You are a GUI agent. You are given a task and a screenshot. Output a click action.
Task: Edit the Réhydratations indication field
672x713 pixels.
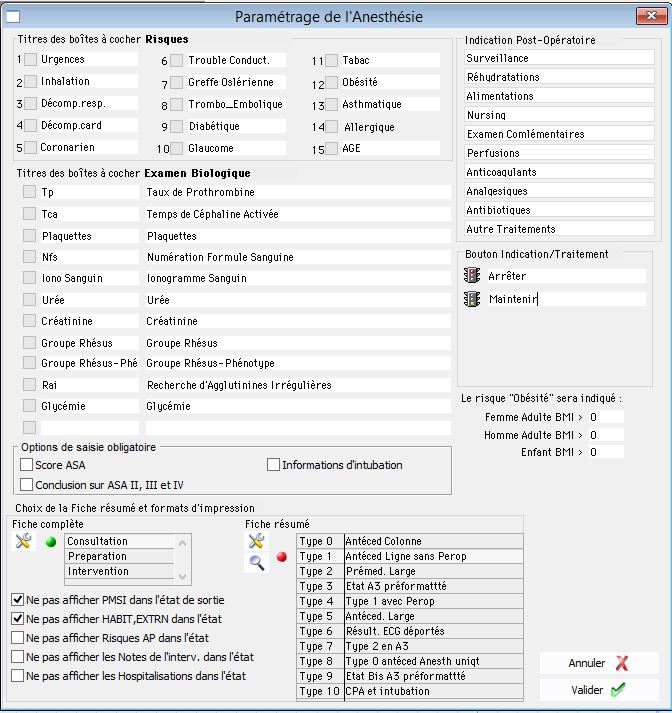(x=560, y=77)
